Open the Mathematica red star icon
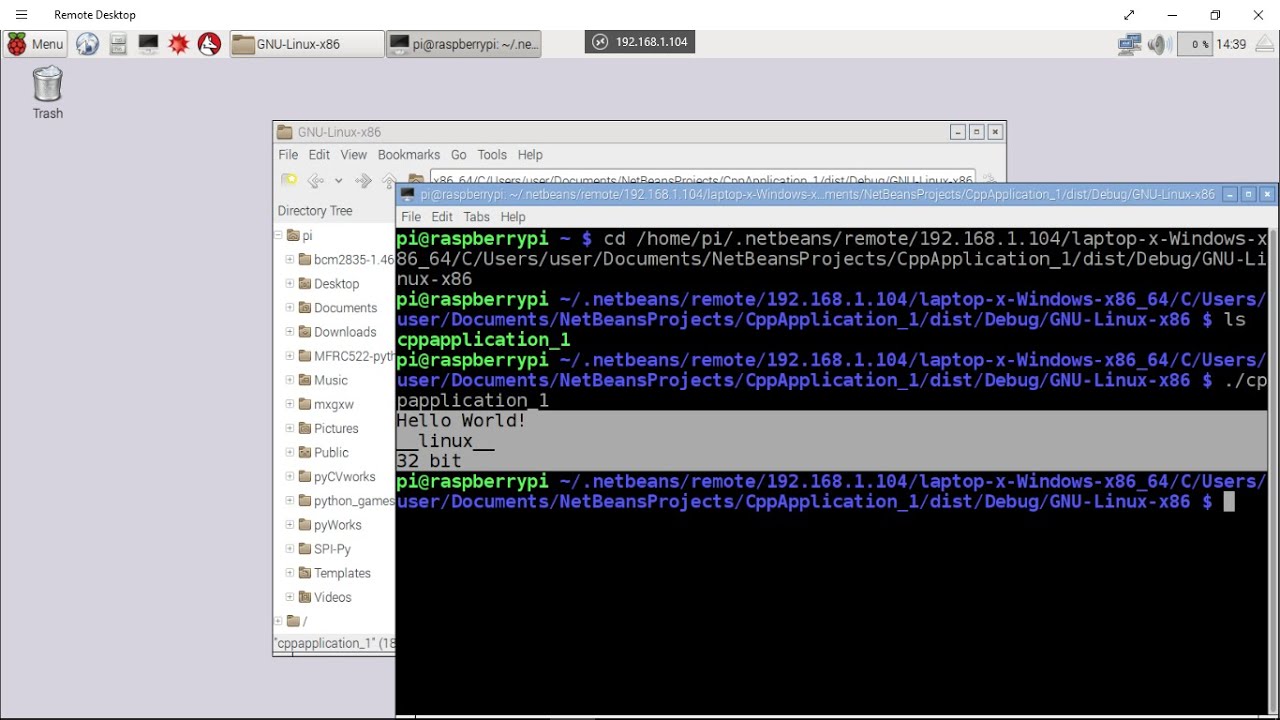 click(179, 44)
